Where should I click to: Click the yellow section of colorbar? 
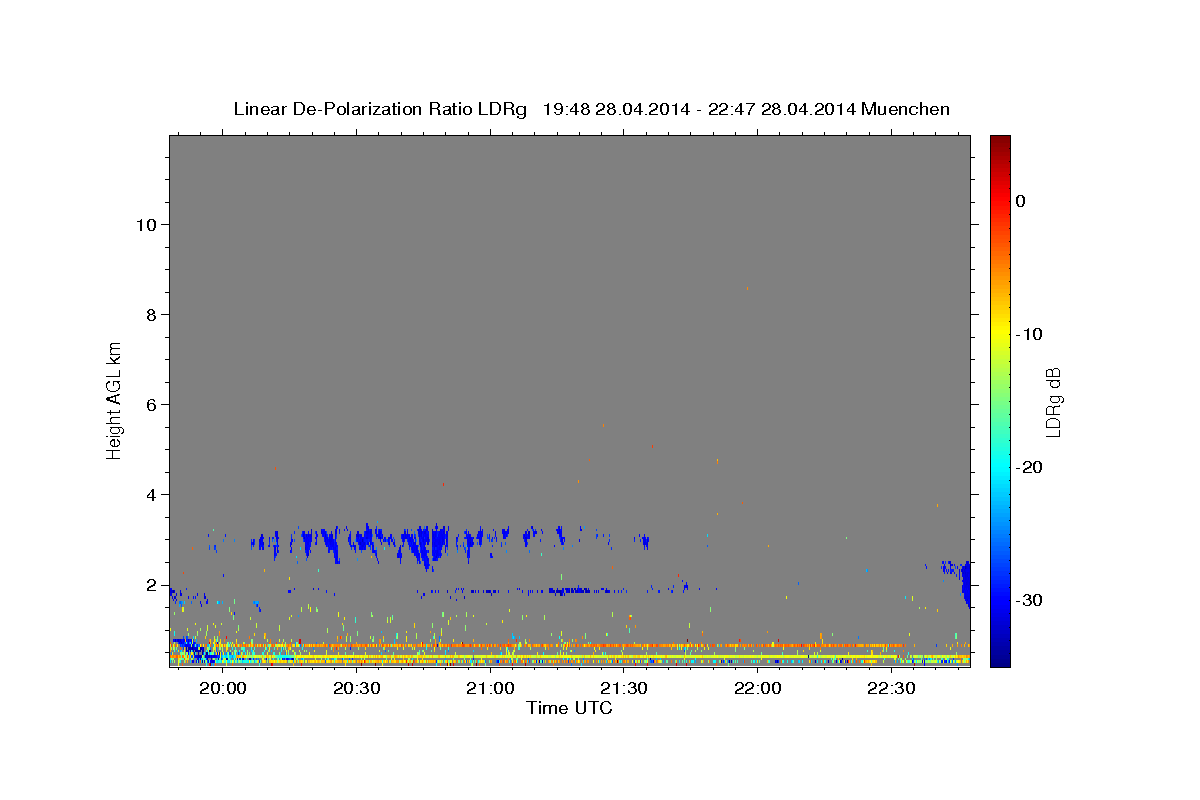(x=1000, y=334)
